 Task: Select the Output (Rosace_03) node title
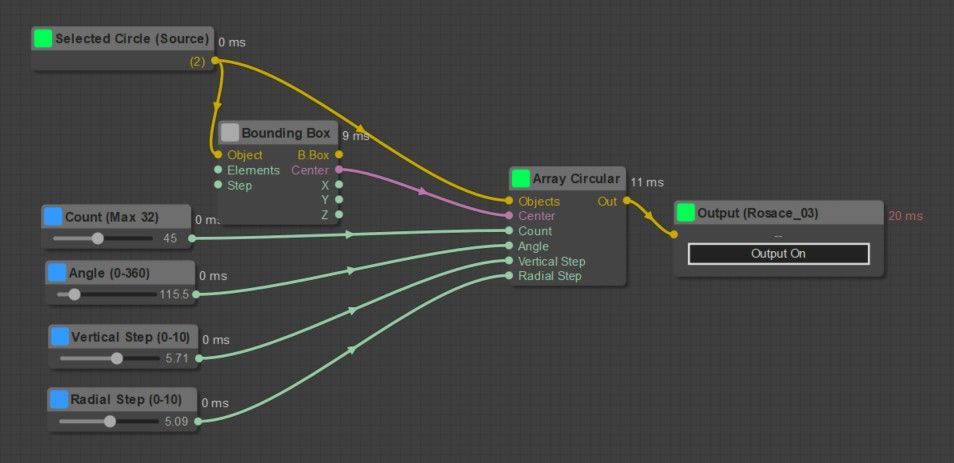[x=757, y=214]
